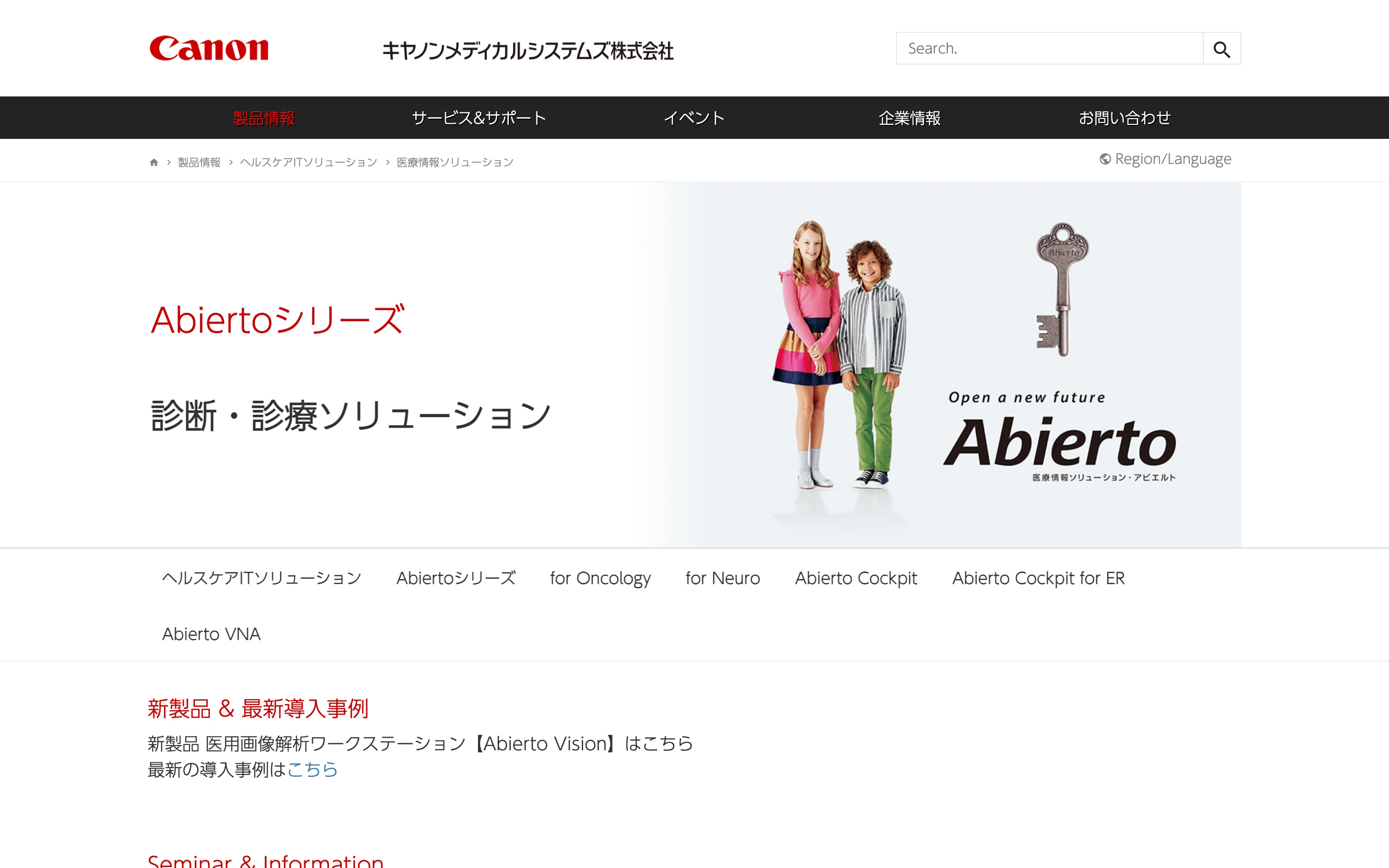The image size is (1389, 868).
Task: Focus the Search input field
Action: (1049, 49)
